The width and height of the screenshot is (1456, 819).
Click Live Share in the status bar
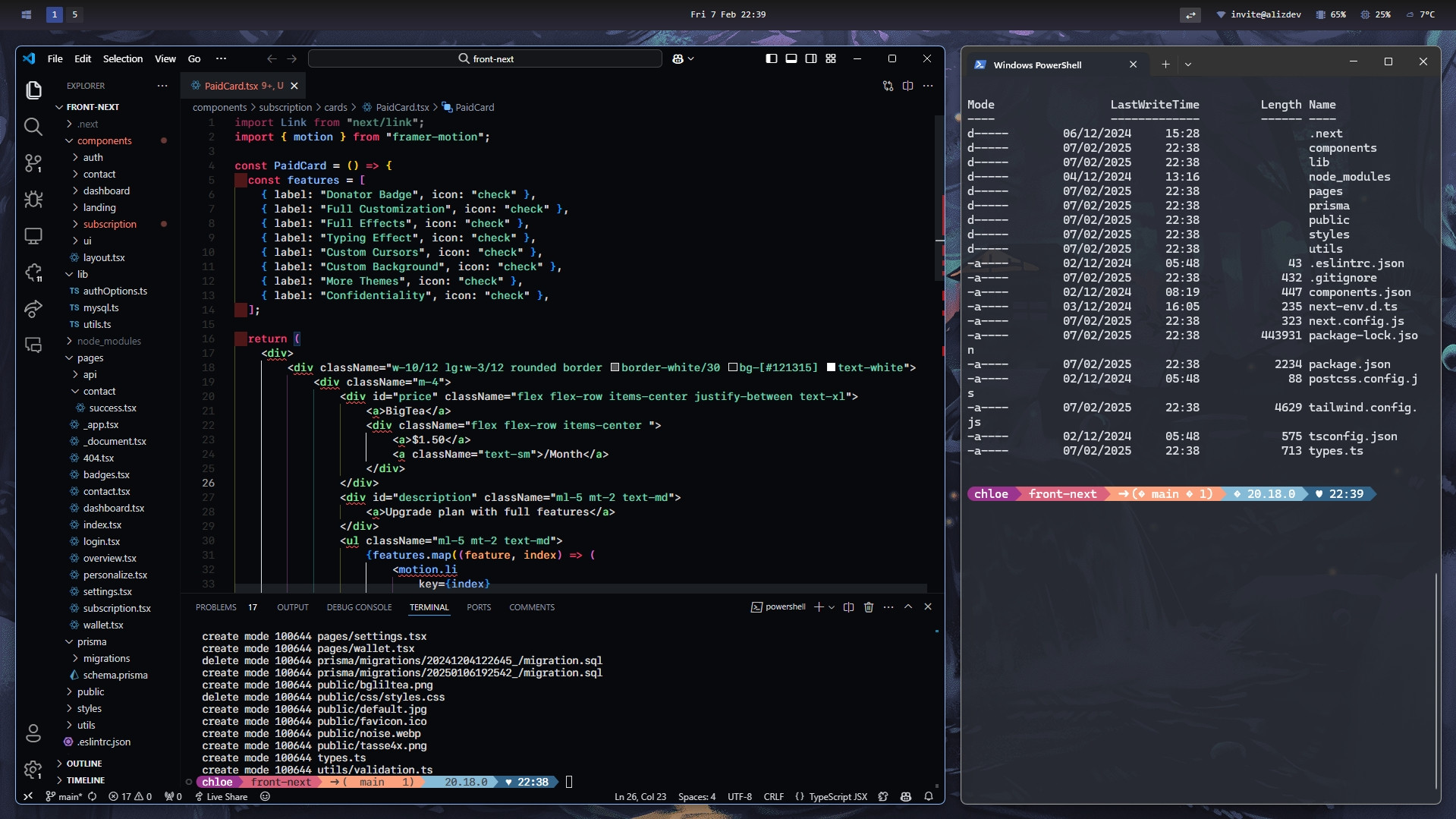[222, 796]
